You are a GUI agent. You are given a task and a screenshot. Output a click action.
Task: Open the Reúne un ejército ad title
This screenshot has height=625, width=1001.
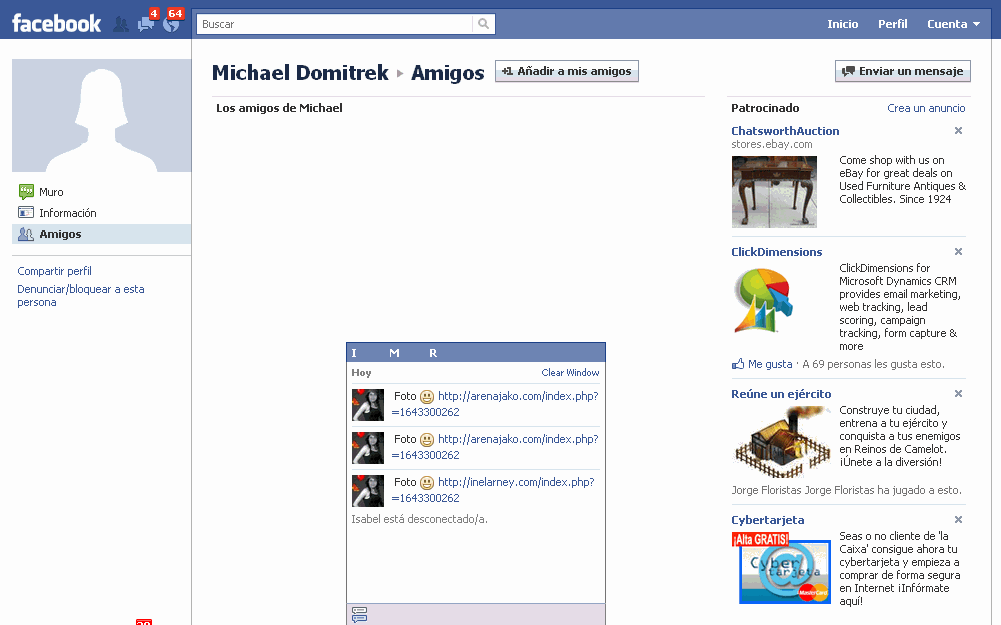(x=781, y=394)
